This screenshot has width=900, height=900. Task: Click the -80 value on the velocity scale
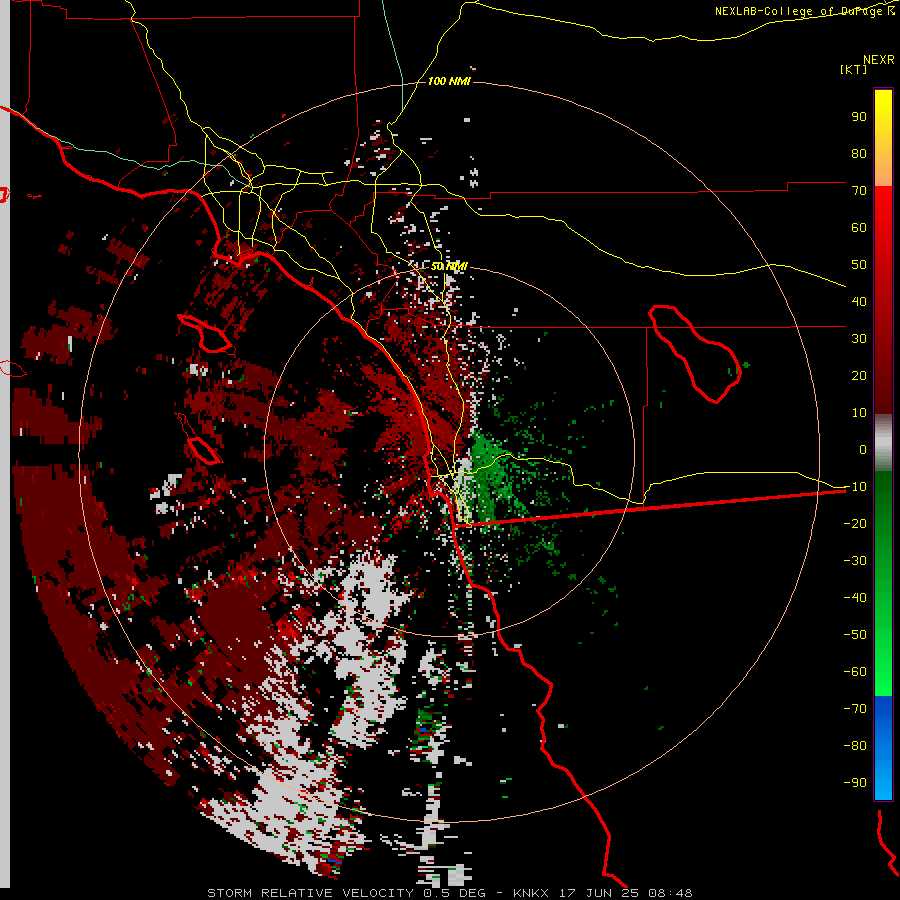click(x=855, y=746)
